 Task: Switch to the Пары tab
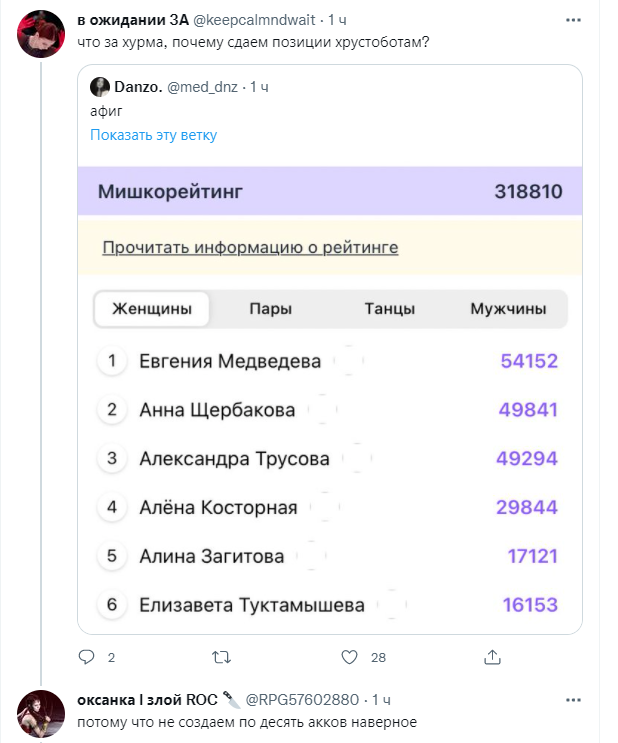click(270, 309)
